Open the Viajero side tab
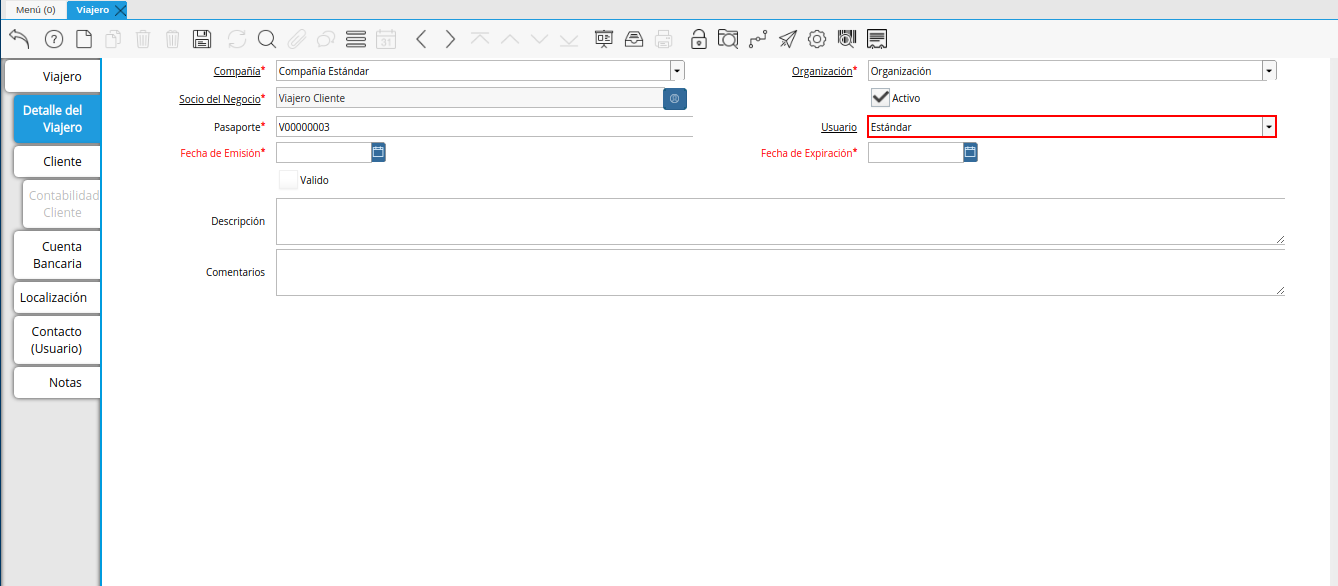 pyautogui.click(x=52, y=77)
